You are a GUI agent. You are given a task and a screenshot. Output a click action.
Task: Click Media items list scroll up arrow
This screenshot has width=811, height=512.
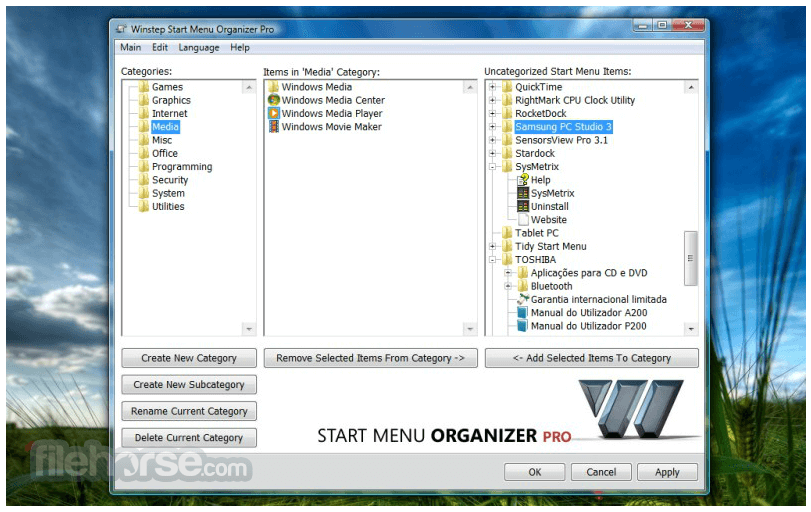(x=470, y=87)
